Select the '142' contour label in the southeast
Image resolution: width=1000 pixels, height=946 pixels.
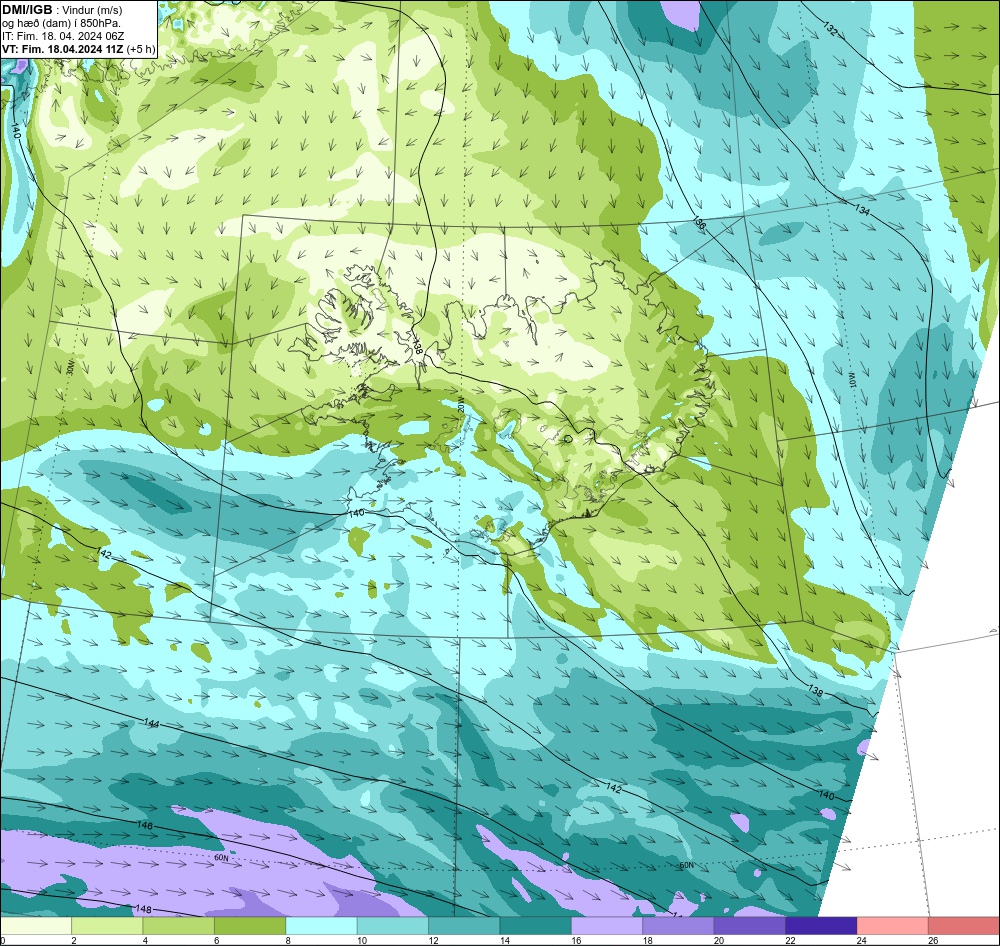coord(614,788)
